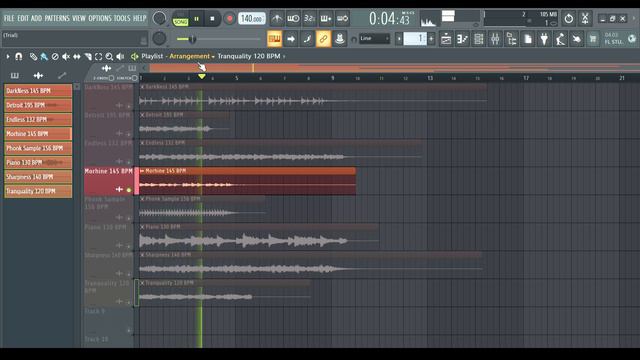The image size is (640, 360).
Task: Open the Browser view button
Action: point(511,39)
